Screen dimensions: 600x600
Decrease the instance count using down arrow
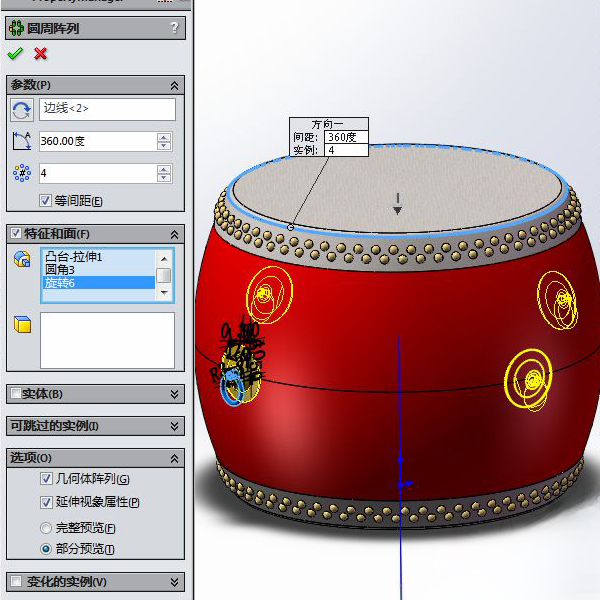pos(164,178)
